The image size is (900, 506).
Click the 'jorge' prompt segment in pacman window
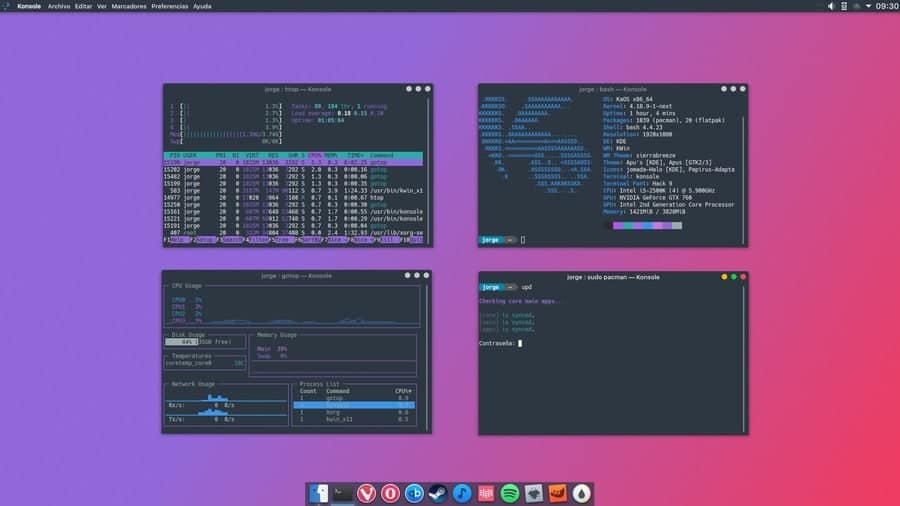(x=490, y=287)
